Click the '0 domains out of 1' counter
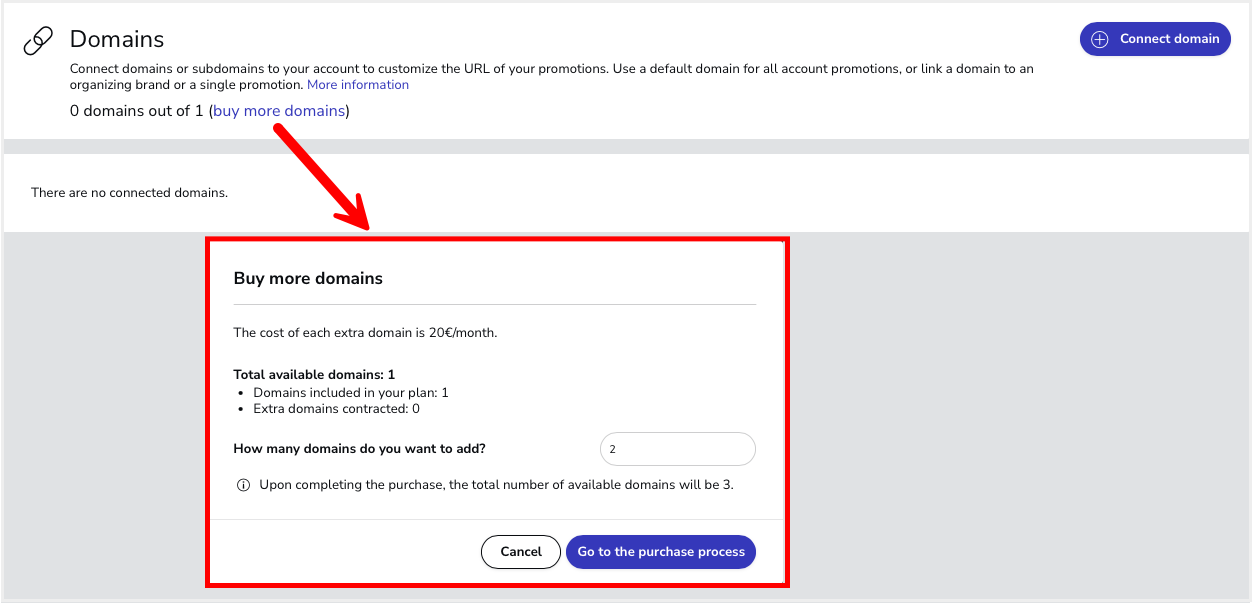The height and width of the screenshot is (603, 1252). pyautogui.click(x=137, y=111)
